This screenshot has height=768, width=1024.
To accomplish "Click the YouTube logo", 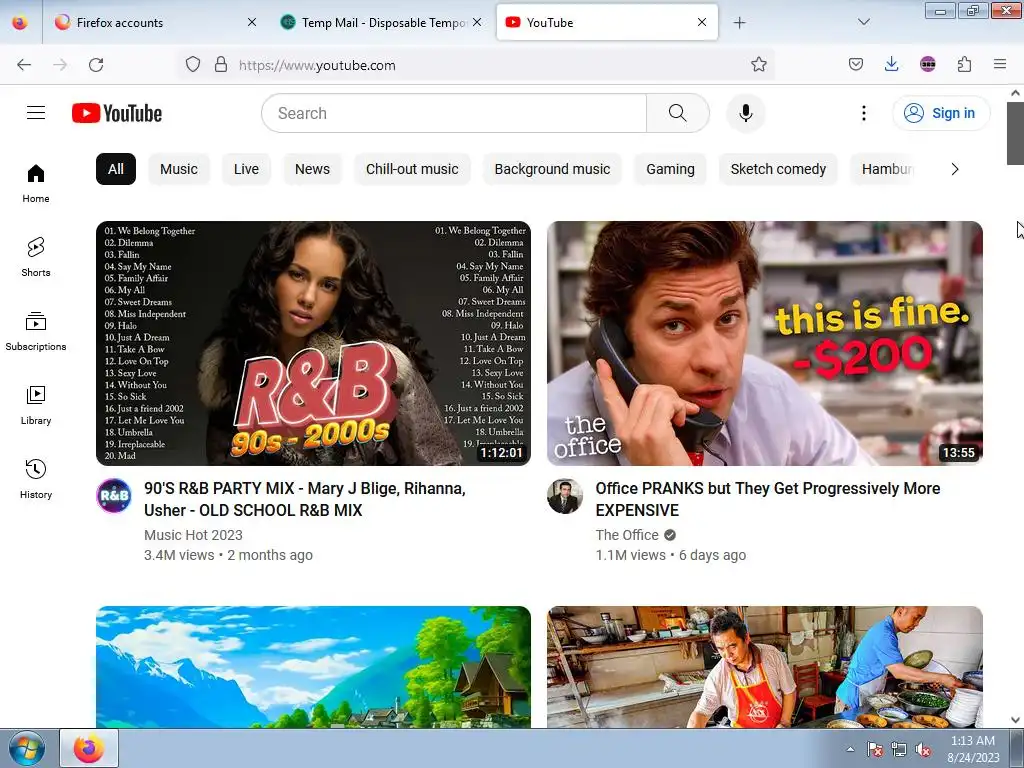I will pos(117,113).
